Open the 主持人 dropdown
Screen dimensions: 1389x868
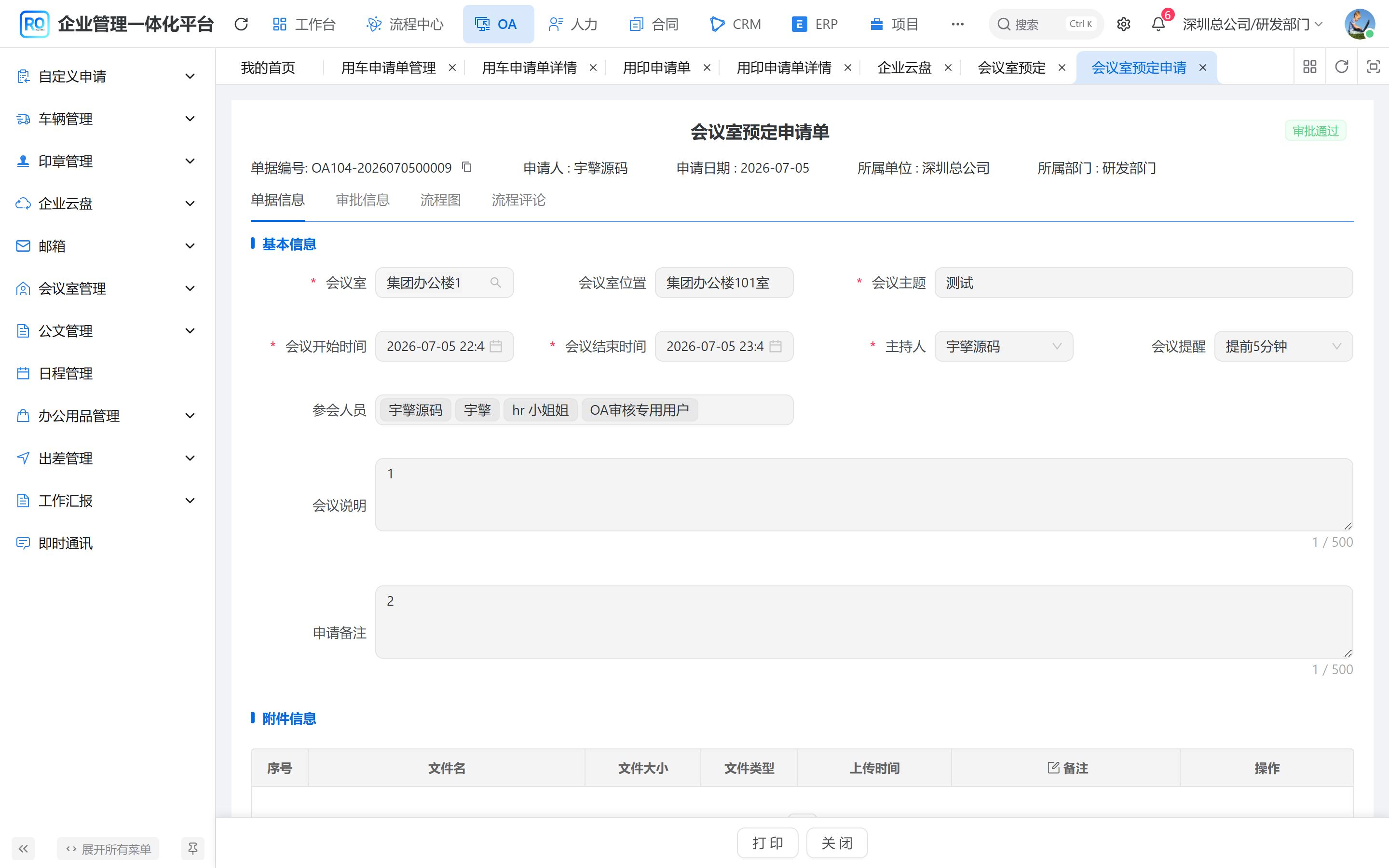(x=1003, y=346)
